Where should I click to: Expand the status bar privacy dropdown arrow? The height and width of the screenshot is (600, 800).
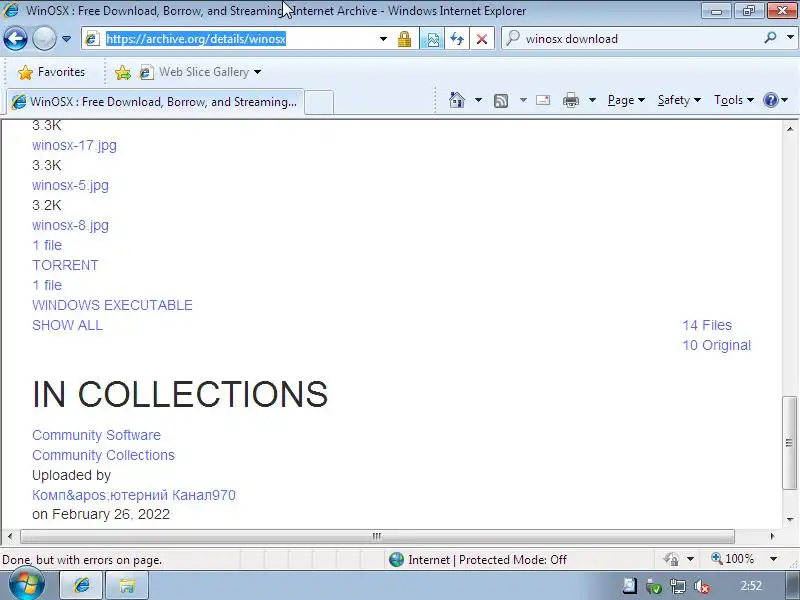point(690,559)
